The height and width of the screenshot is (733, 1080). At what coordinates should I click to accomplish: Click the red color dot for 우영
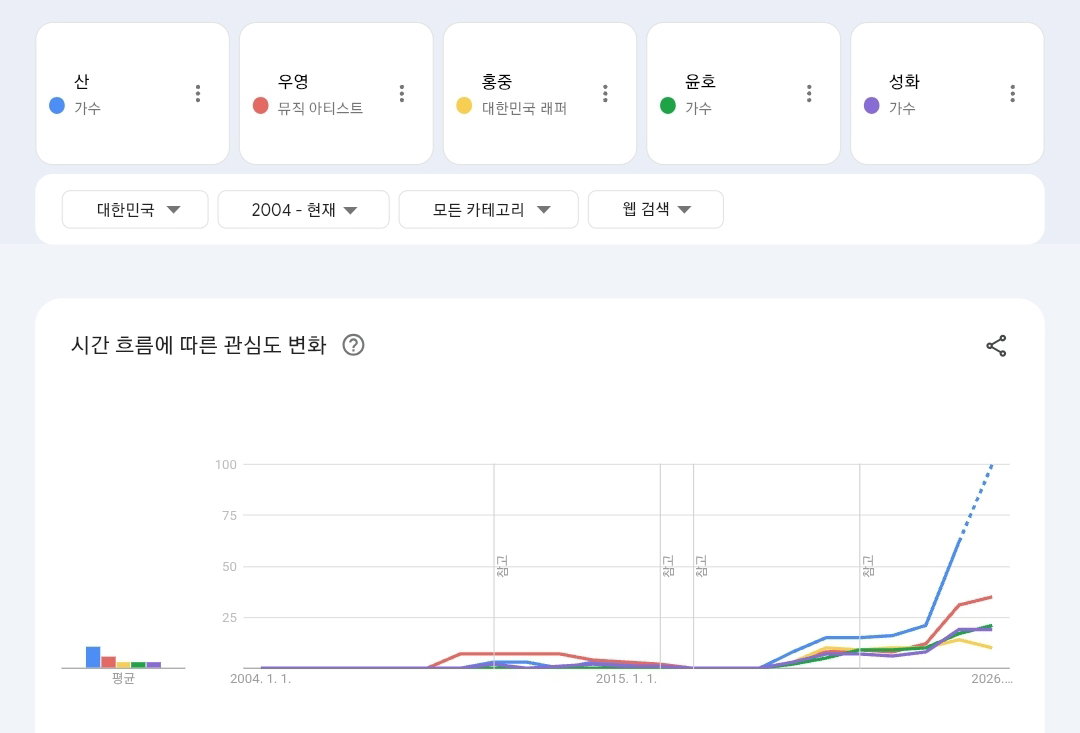click(x=260, y=105)
